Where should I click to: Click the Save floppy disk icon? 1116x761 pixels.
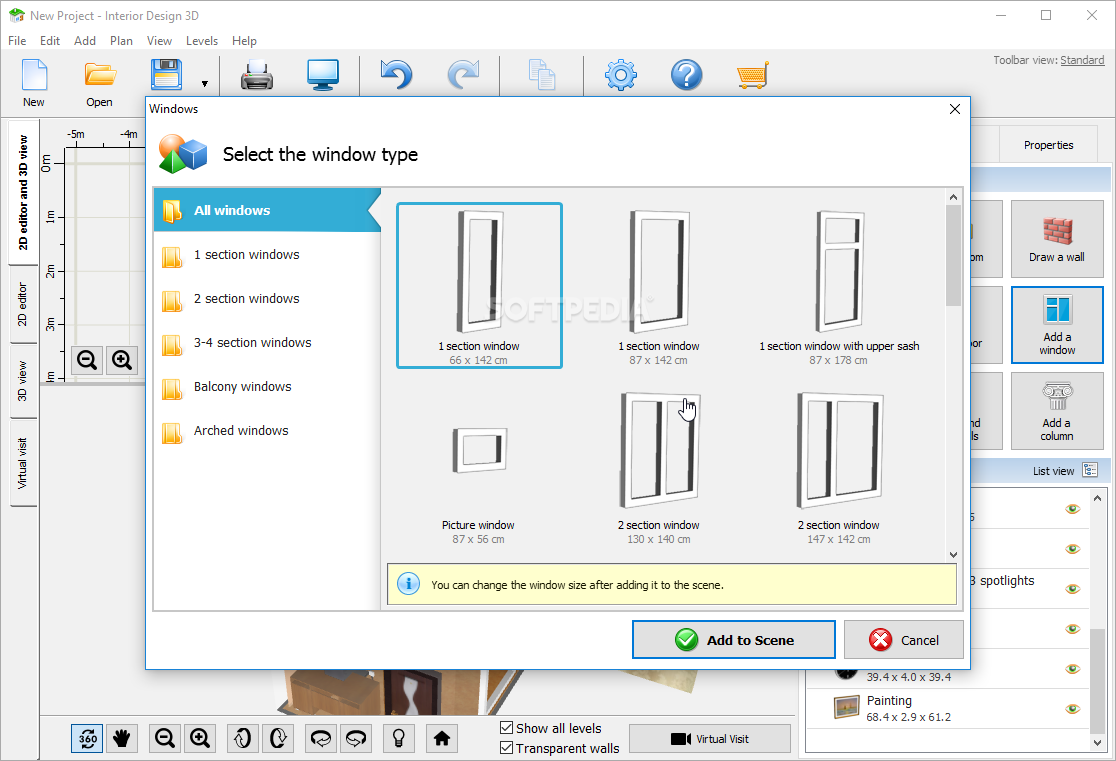click(167, 75)
